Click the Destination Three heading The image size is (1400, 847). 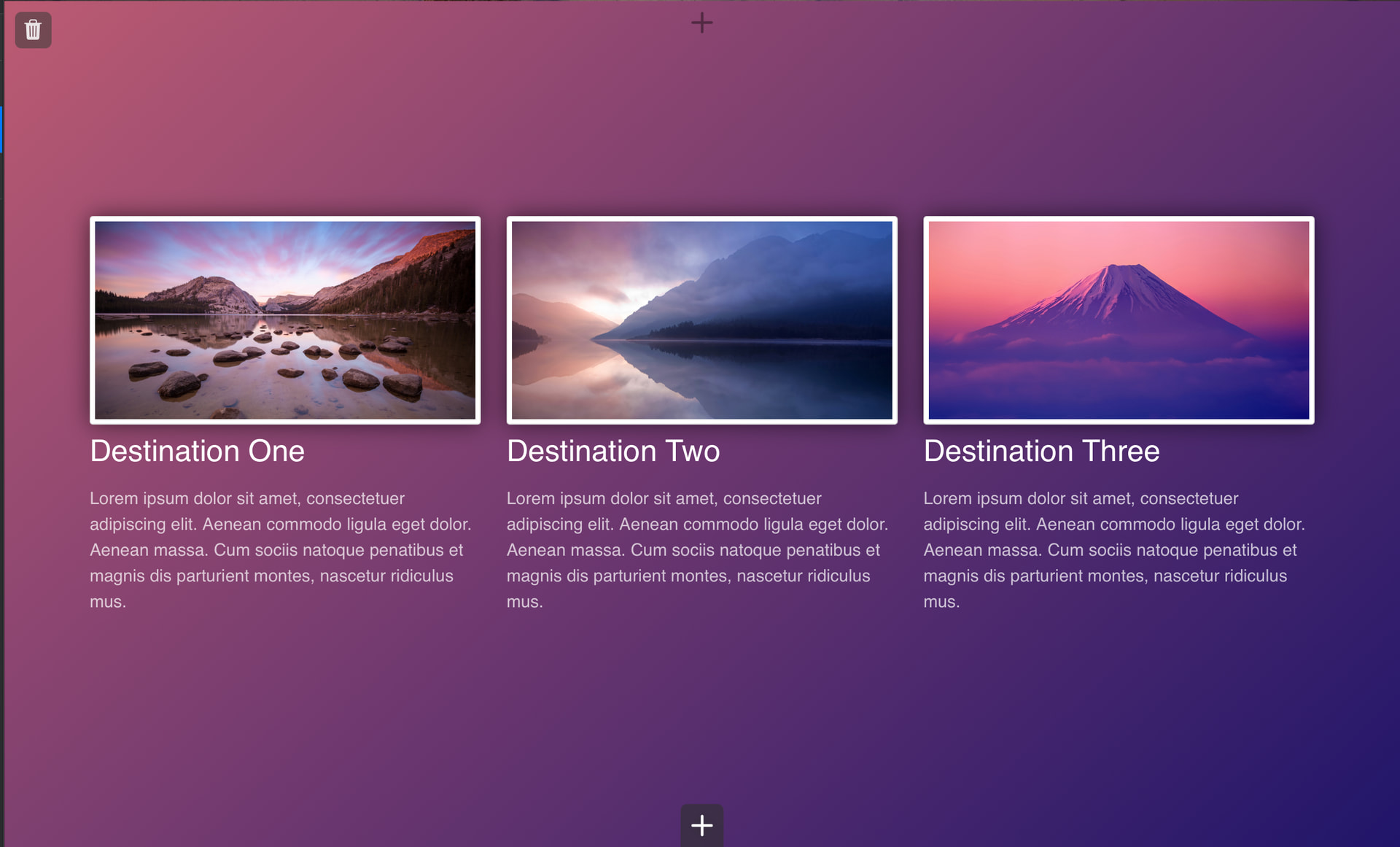[1041, 451]
